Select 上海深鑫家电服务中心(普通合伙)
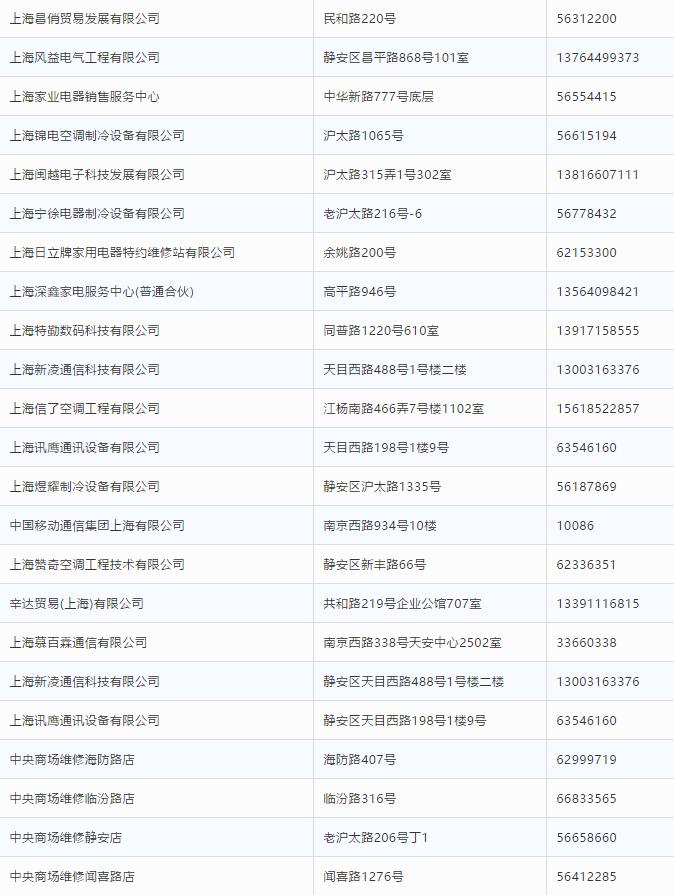This screenshot has height=895, width=674. click(x=102, y=292)
